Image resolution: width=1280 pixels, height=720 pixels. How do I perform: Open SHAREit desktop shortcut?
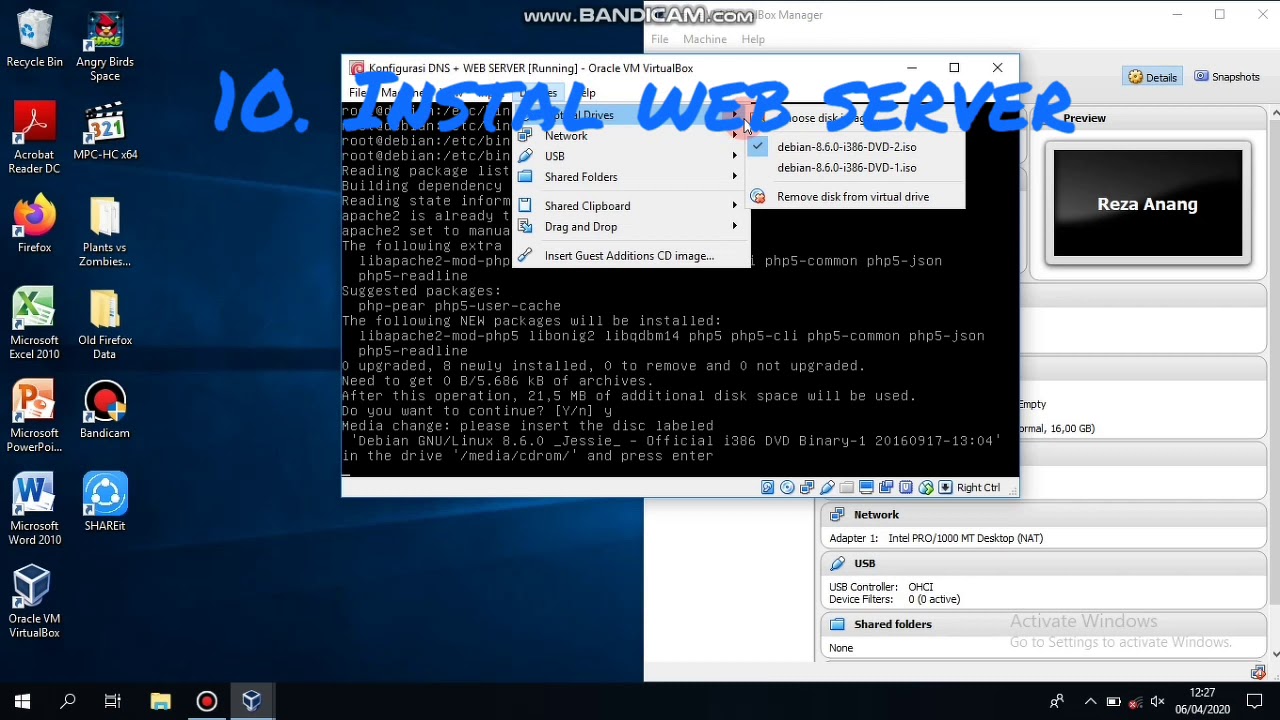click(x=105, y=503)
